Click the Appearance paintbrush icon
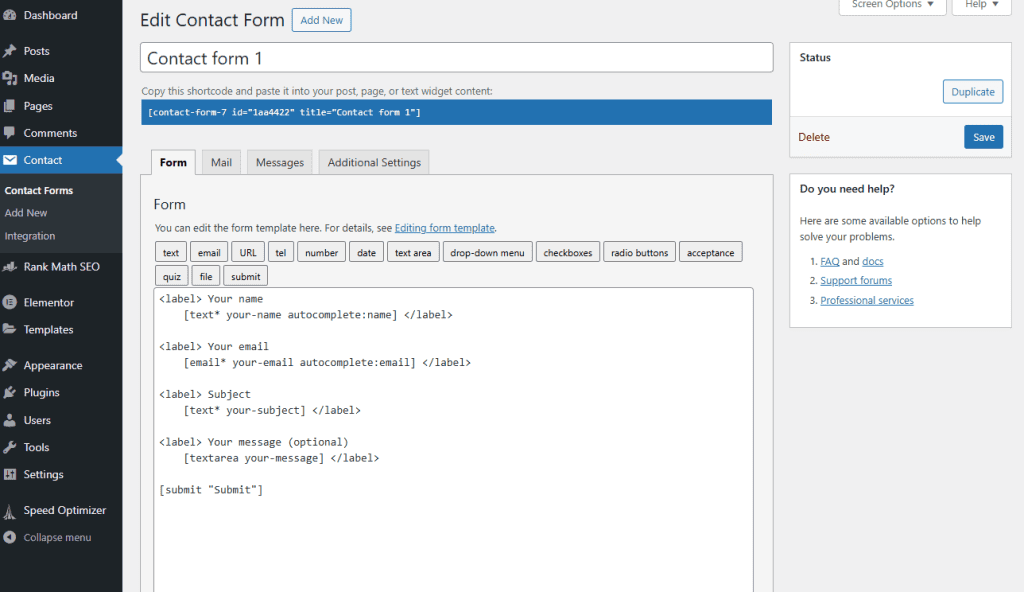The width and height of the screenshot is (1024, 592). tap(10, 365)
